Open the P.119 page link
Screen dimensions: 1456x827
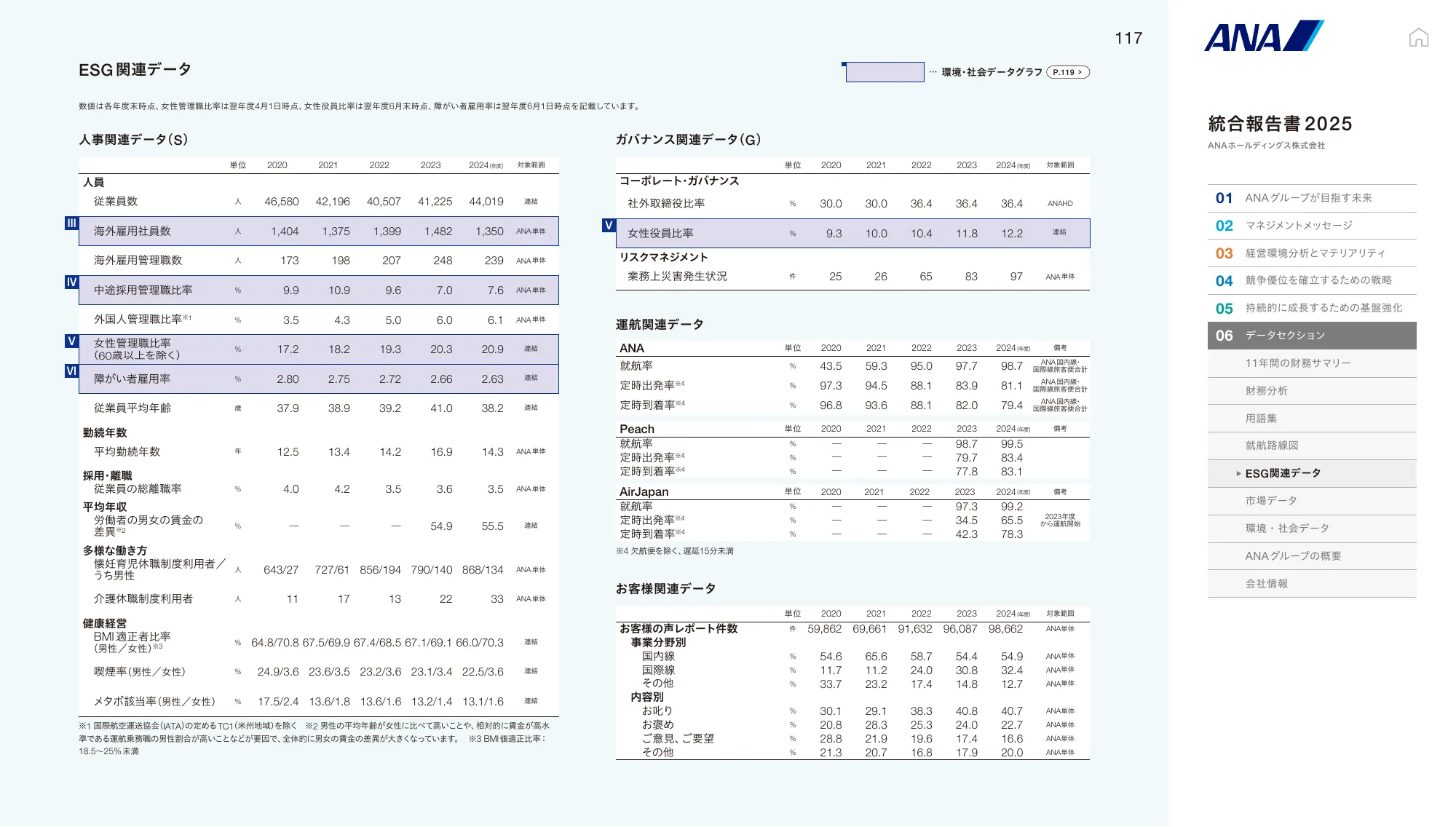point(1067,72)
